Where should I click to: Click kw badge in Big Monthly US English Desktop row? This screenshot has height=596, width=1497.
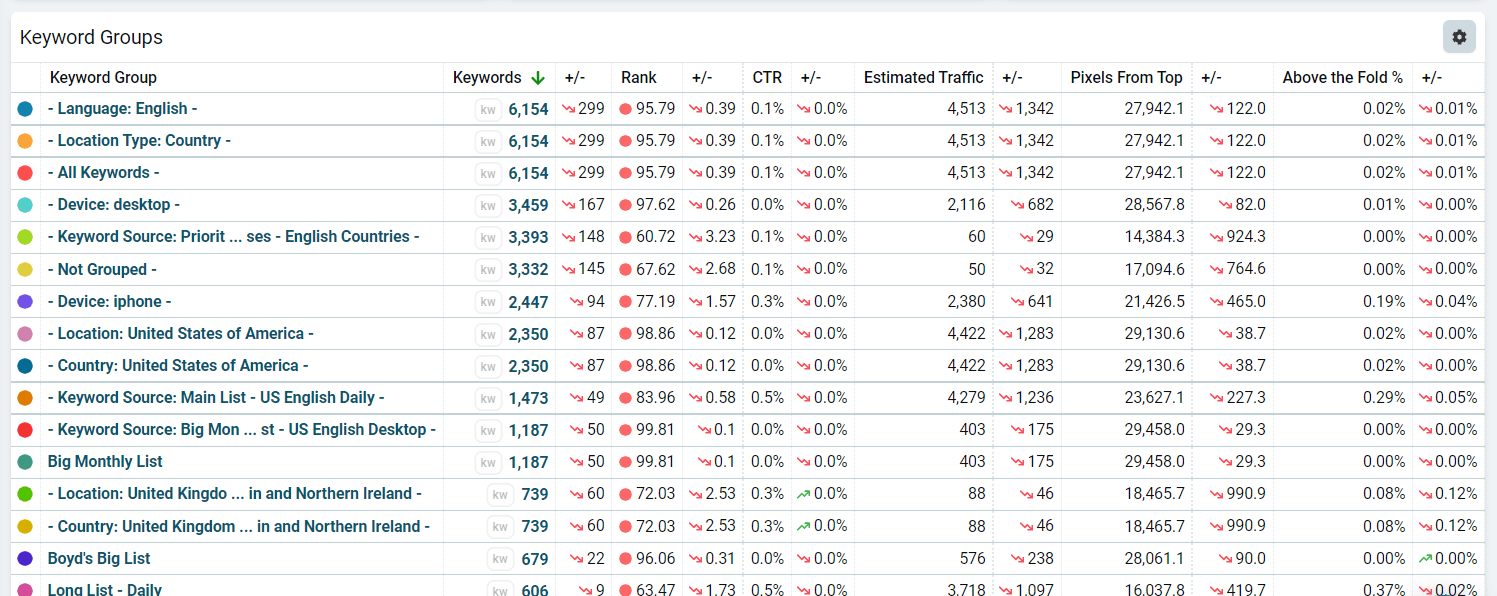(x=488, y=430)
